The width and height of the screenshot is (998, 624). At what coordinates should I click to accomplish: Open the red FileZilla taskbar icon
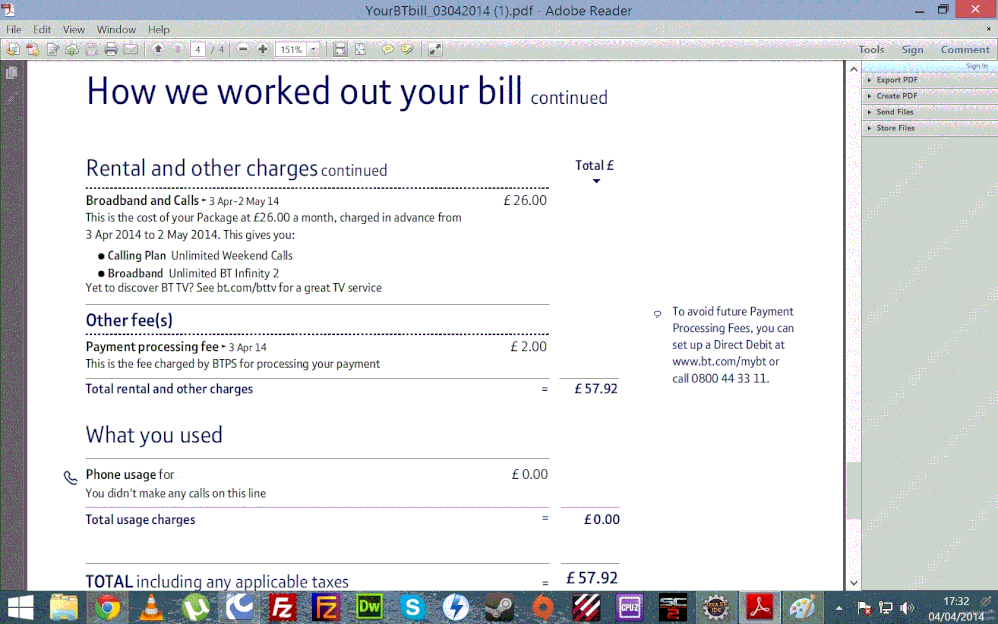point(282,607)
